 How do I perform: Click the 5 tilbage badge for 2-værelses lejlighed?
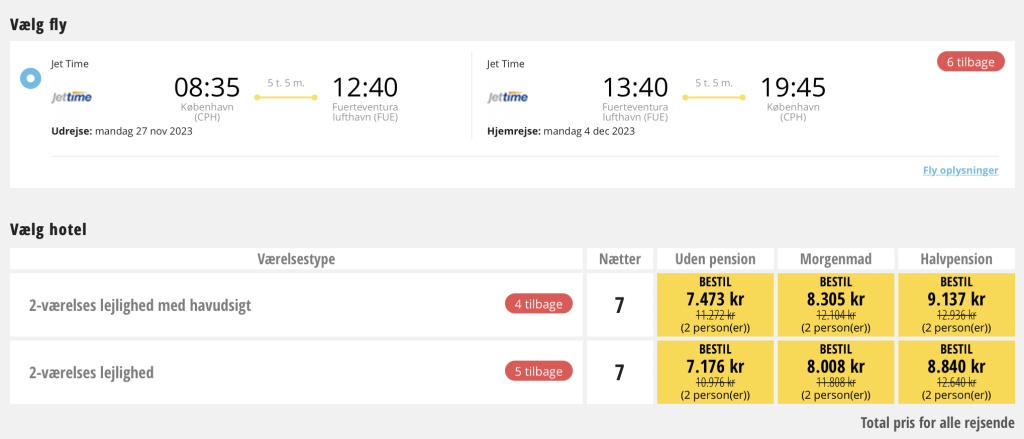tap(539, 372)
